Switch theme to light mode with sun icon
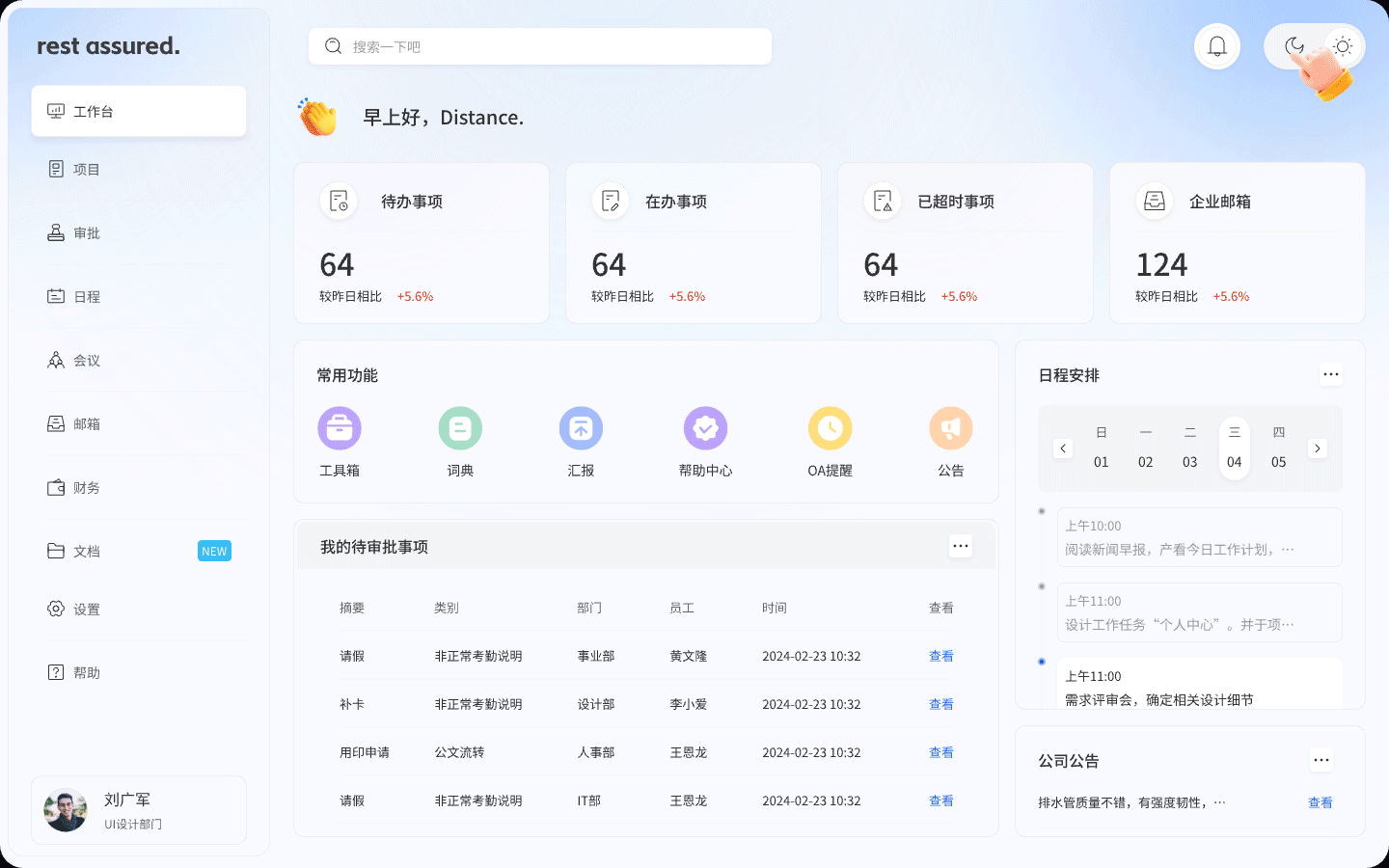 1342,45
